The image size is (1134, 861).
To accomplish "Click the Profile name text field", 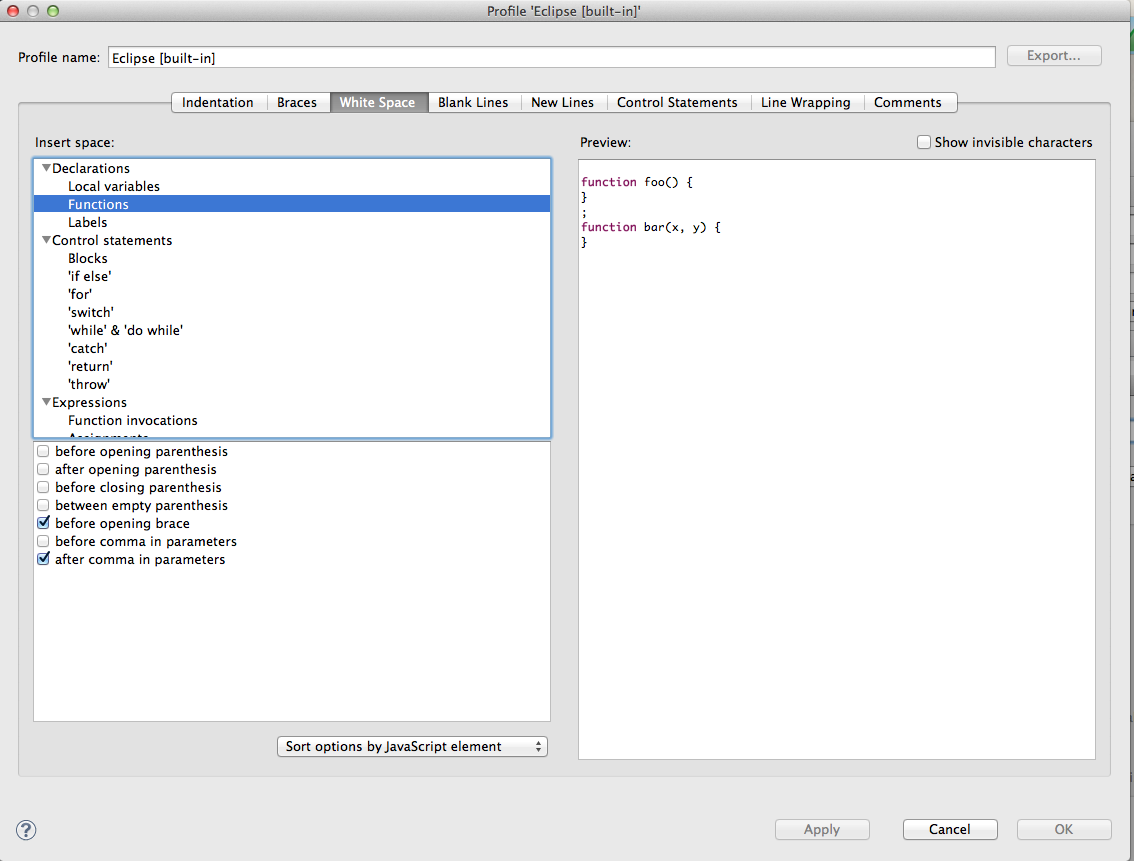I will pos(550,58).
